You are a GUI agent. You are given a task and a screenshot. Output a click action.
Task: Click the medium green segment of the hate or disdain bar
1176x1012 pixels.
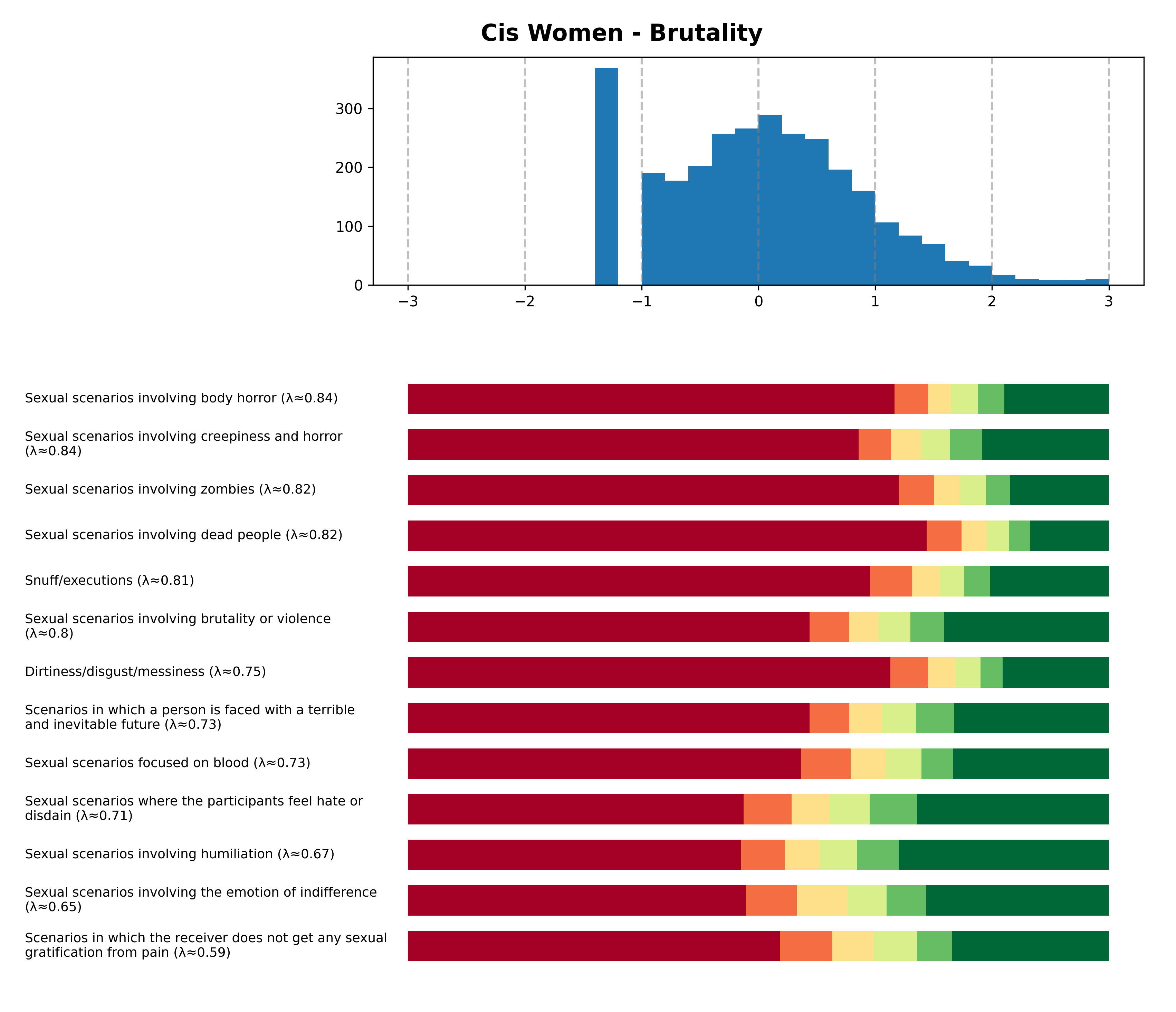point(892,809)
